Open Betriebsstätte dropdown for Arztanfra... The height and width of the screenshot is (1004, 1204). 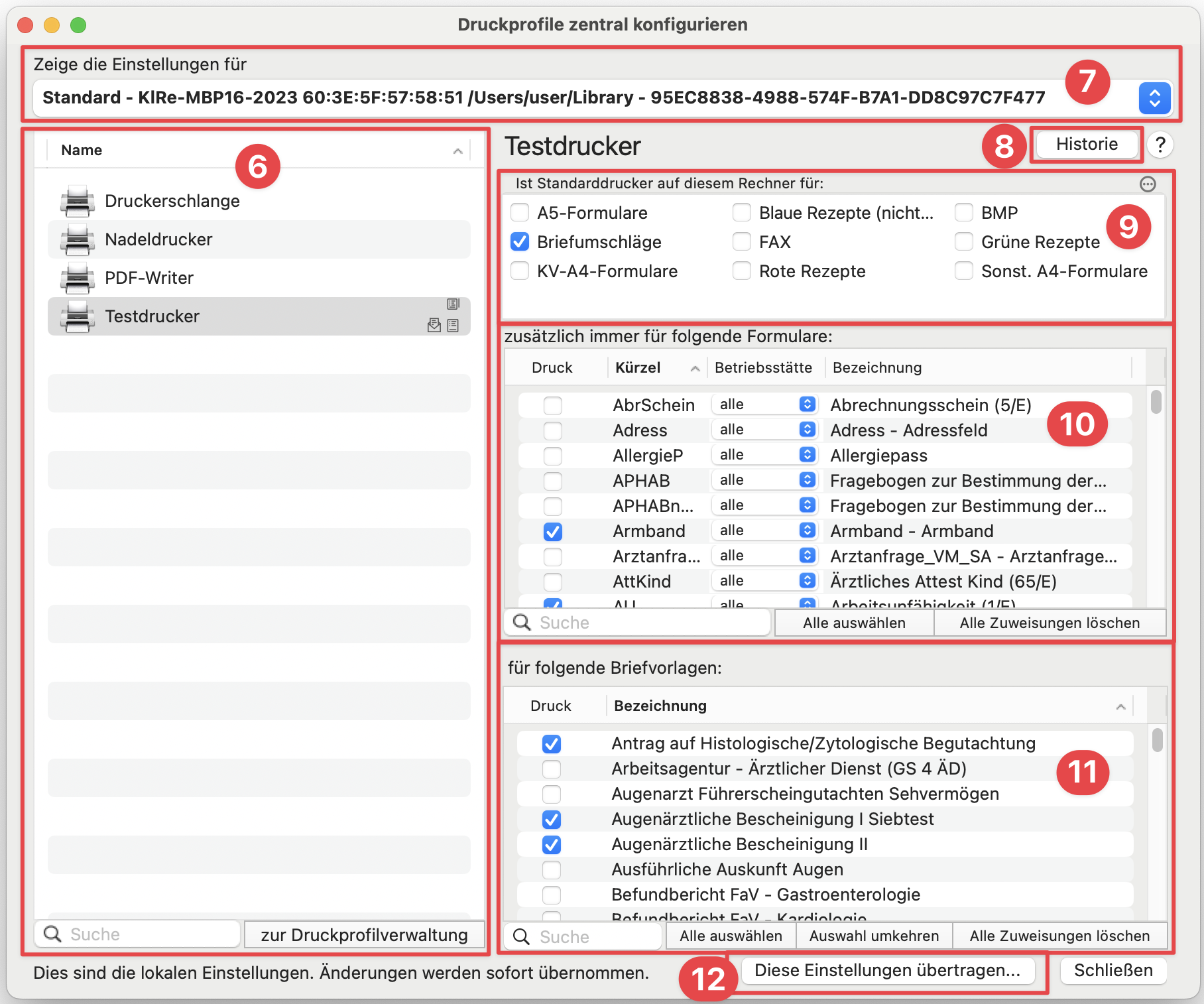pyautogui.click(x=764, y=556)
